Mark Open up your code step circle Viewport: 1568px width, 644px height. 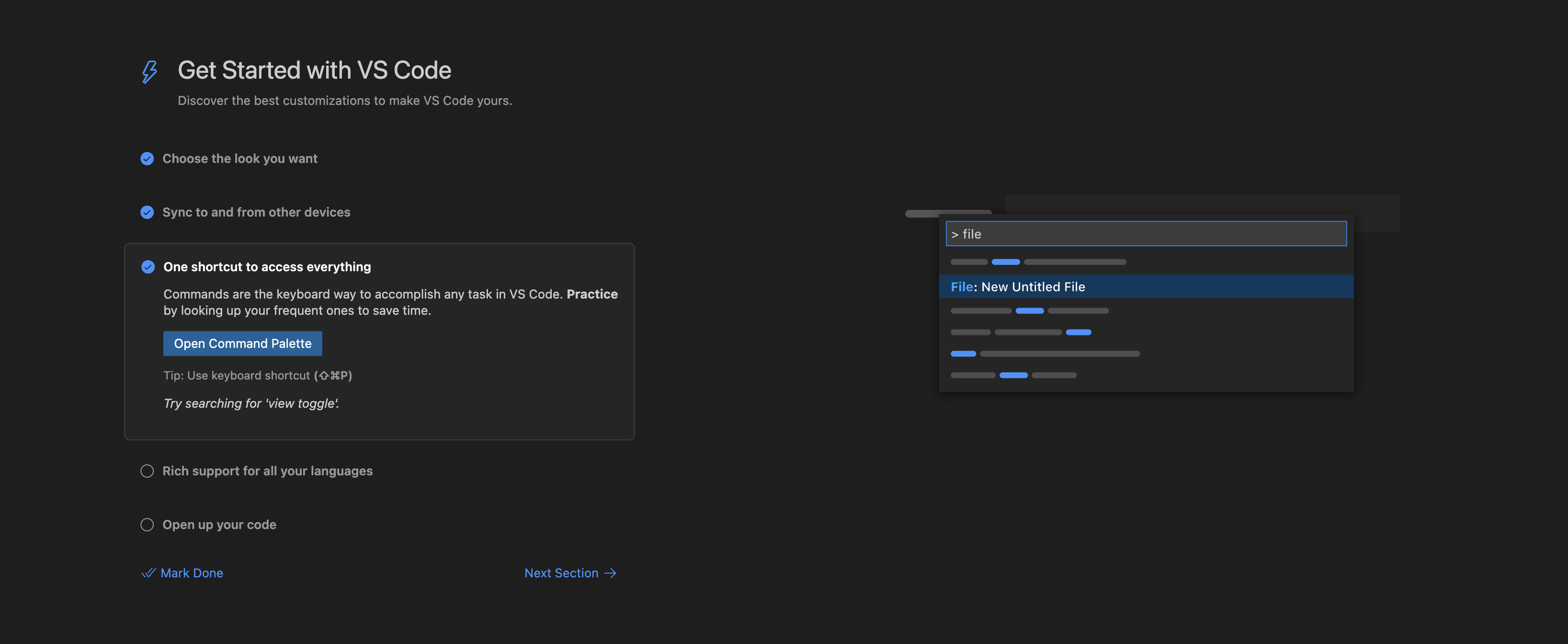coord(148,525)
